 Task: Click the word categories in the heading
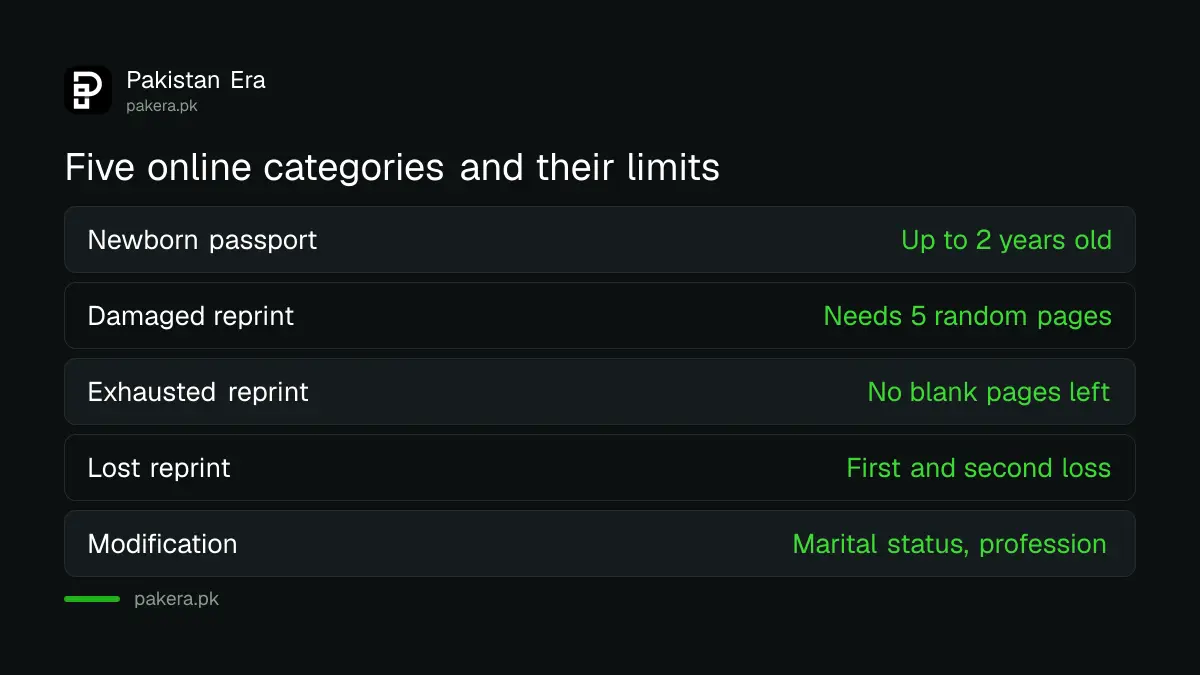click(354, 168)
